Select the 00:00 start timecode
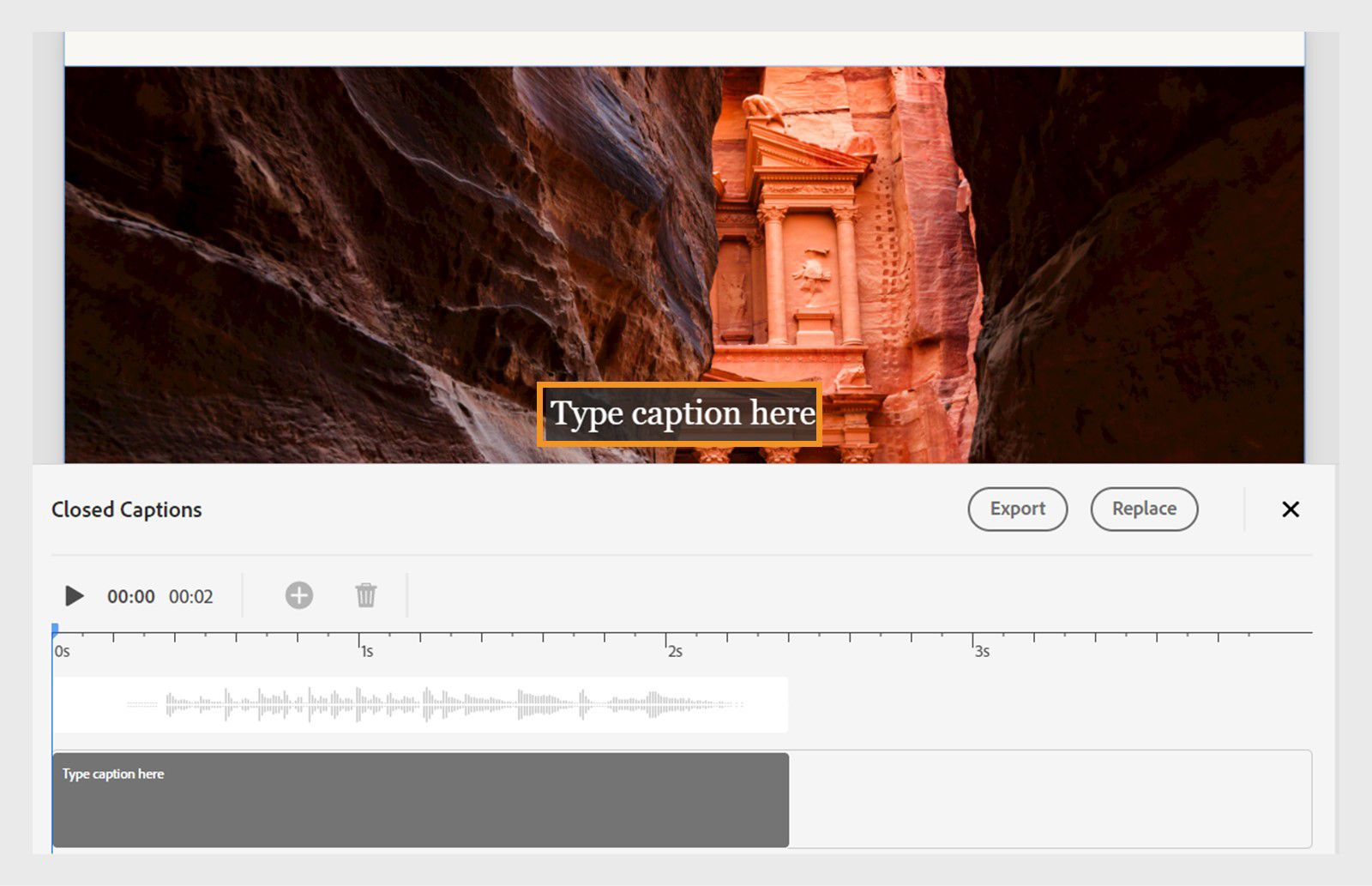This screenshot has height=886, width=1372. [x=130, y=596]
